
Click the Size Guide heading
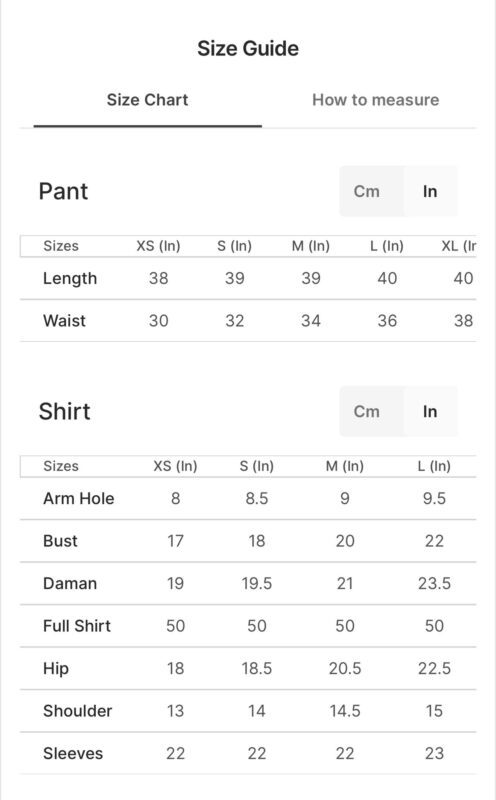(x=248, y=48)
